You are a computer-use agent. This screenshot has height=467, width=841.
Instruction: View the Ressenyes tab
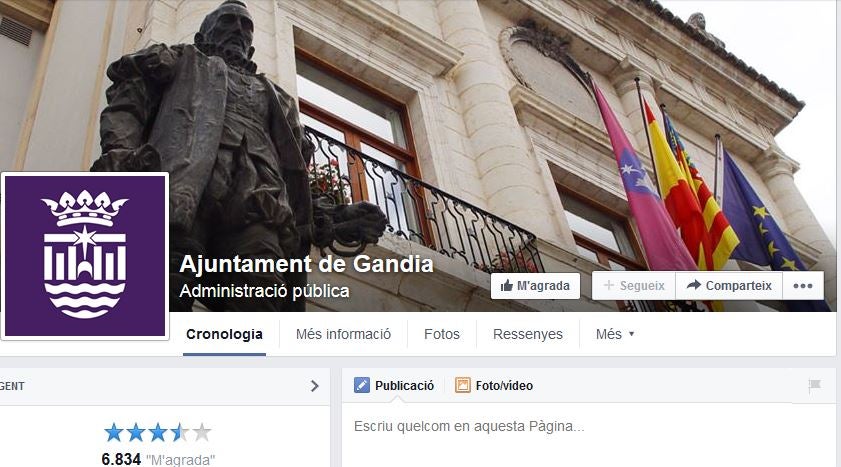tap(528, 334)
